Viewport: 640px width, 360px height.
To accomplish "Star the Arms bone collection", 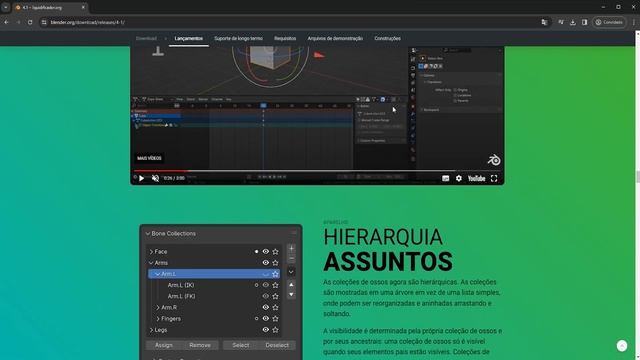I will coord(276,263).
